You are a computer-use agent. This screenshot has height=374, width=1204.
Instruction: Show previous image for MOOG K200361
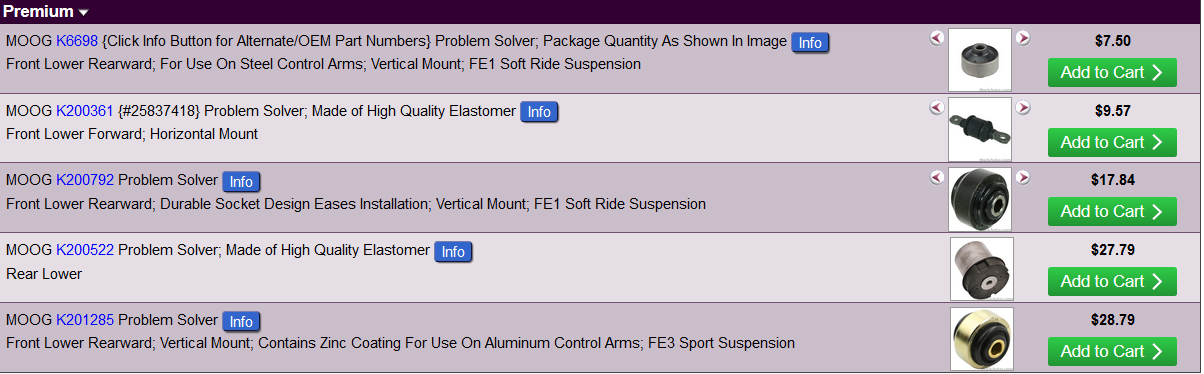937,107
